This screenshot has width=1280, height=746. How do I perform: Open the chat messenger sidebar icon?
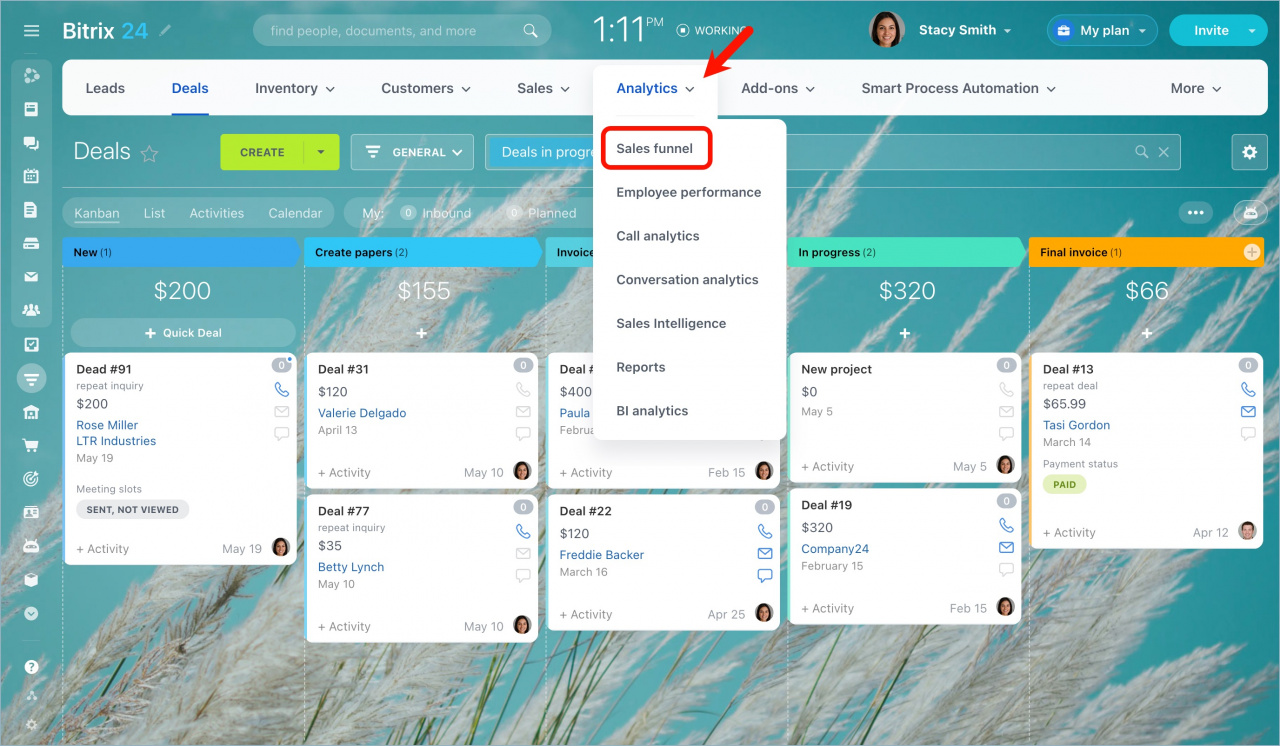[31, 143]
